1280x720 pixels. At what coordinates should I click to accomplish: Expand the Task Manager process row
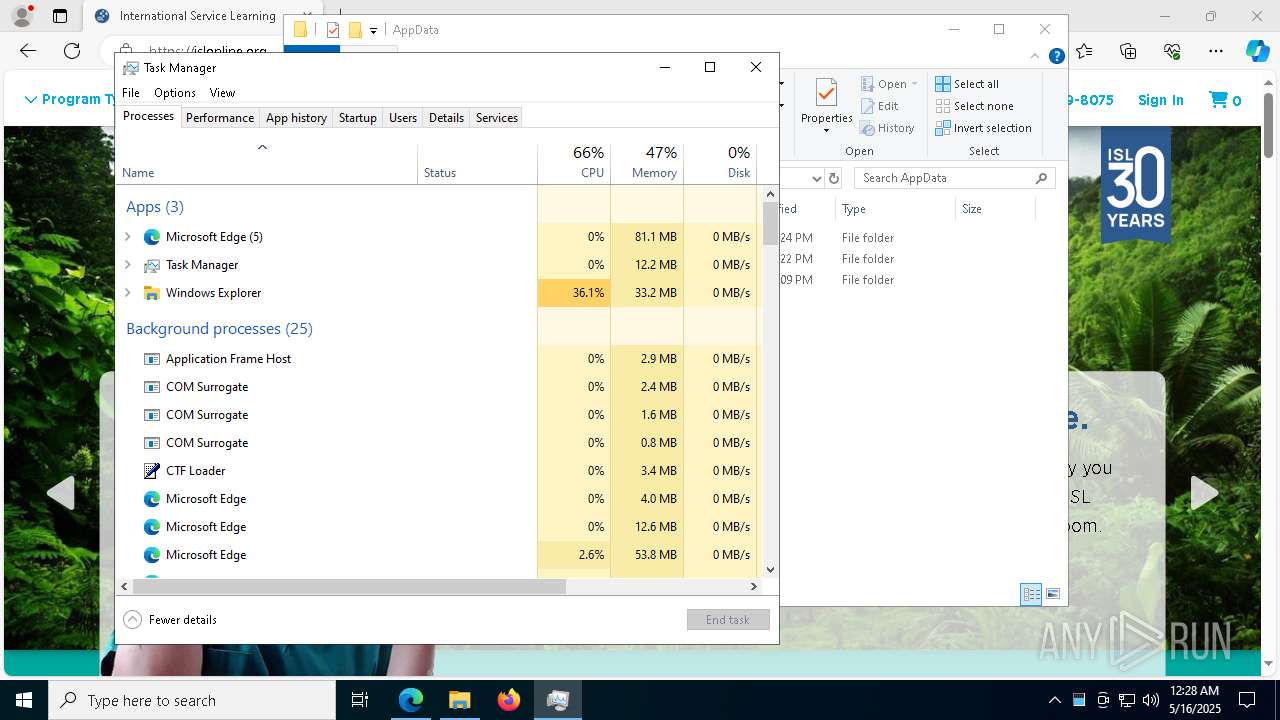pyautogui.click(x=127, y=265)
